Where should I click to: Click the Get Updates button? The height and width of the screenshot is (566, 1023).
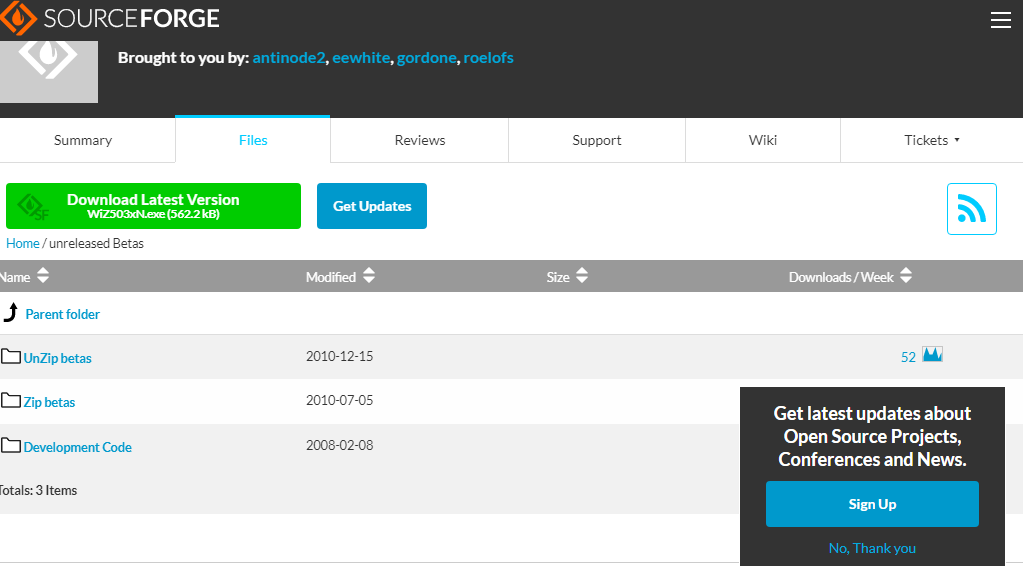372,206
